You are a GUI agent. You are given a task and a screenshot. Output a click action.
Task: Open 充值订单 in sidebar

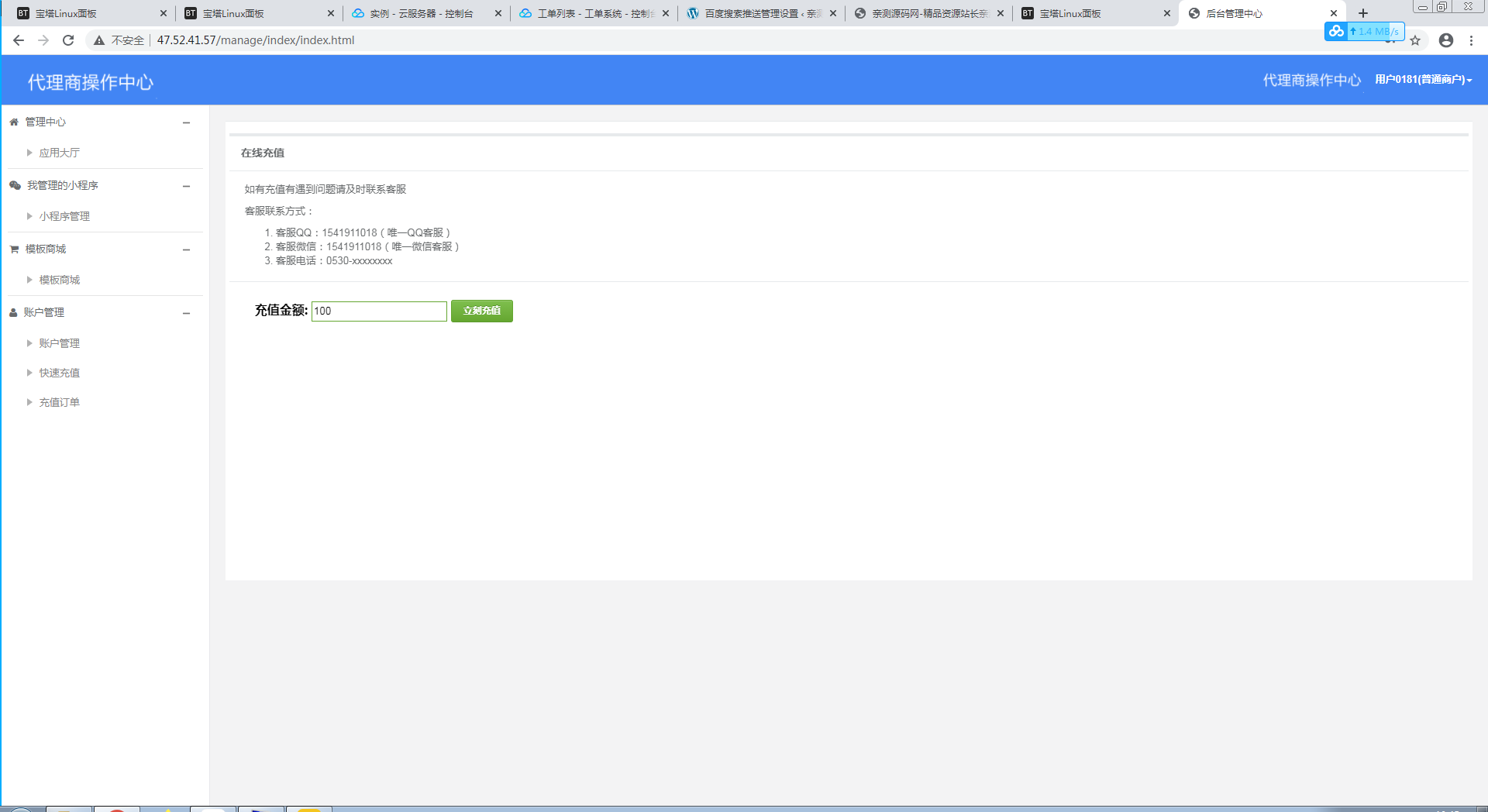pyautogui.click(x=60, y=402)
